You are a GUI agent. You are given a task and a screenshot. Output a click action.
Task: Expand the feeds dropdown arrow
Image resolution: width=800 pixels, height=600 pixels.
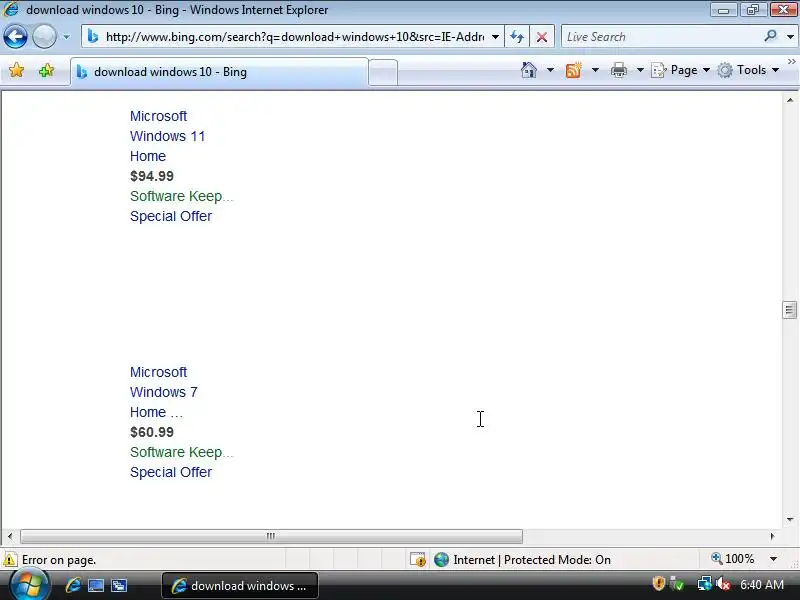595,70
